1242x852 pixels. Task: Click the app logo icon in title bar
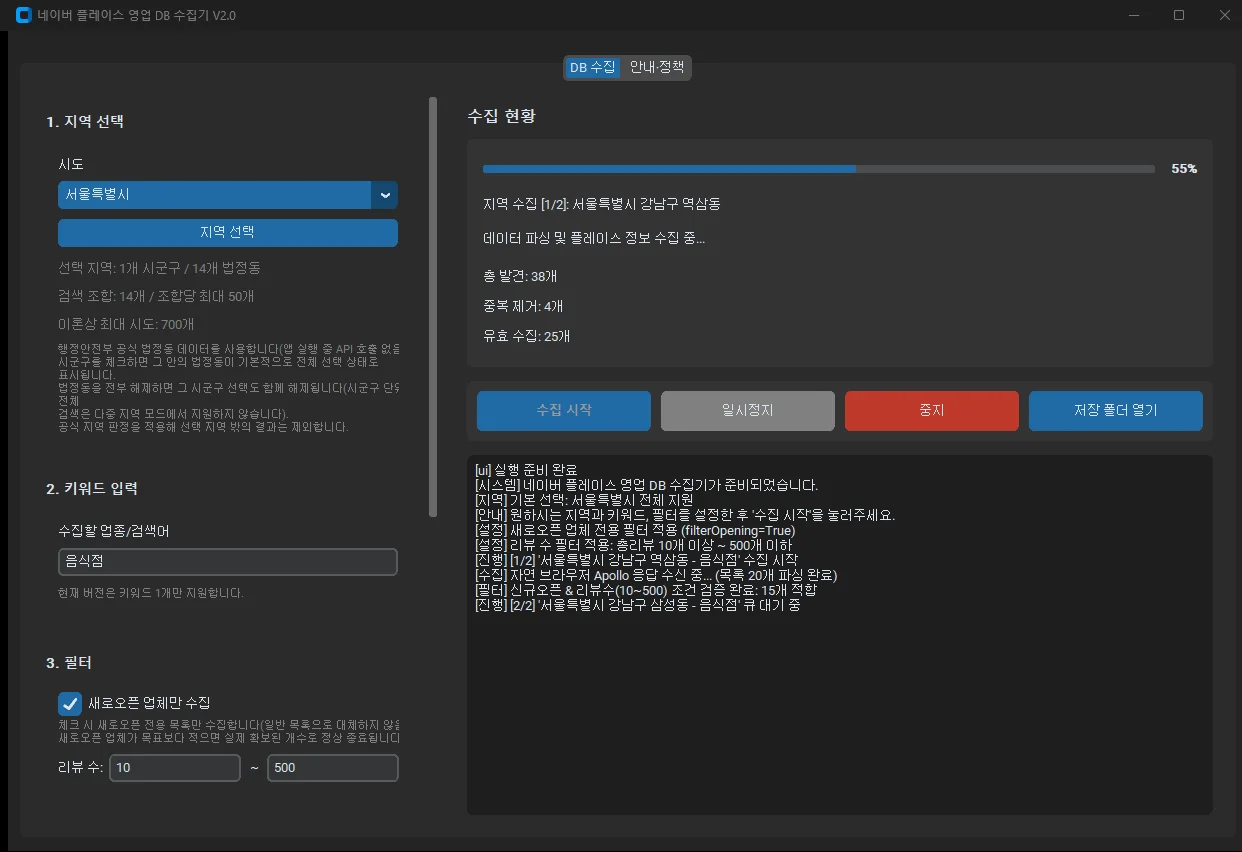click(22, 15)
